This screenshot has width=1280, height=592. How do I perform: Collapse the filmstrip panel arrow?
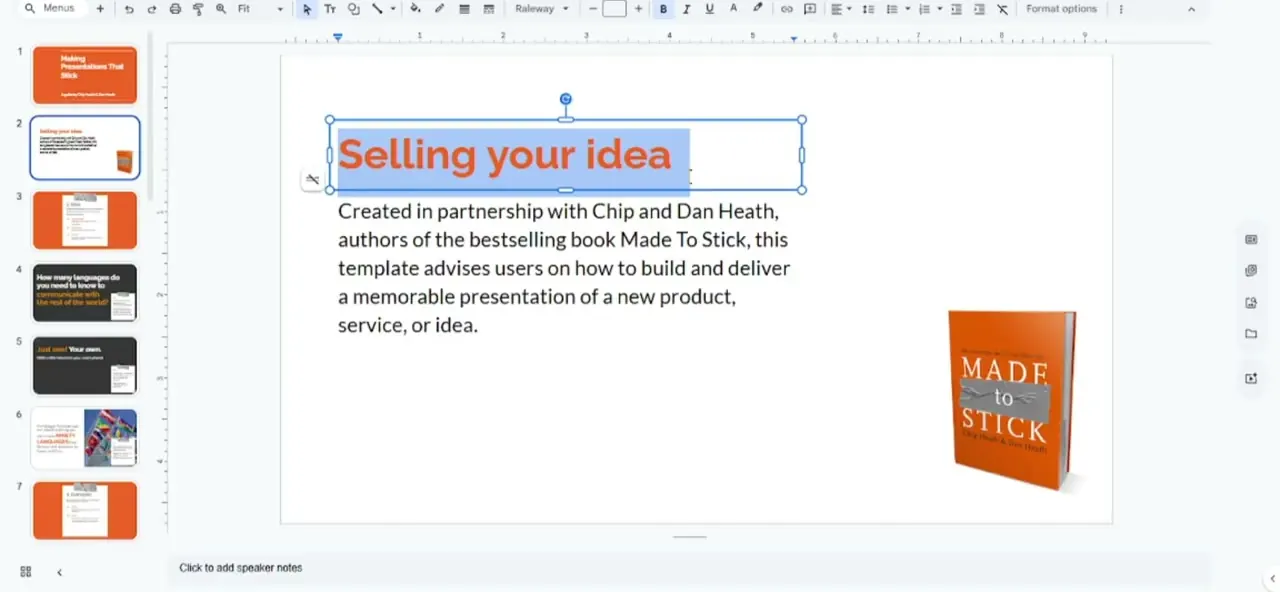pyautogui.click(x=59, y=572)
